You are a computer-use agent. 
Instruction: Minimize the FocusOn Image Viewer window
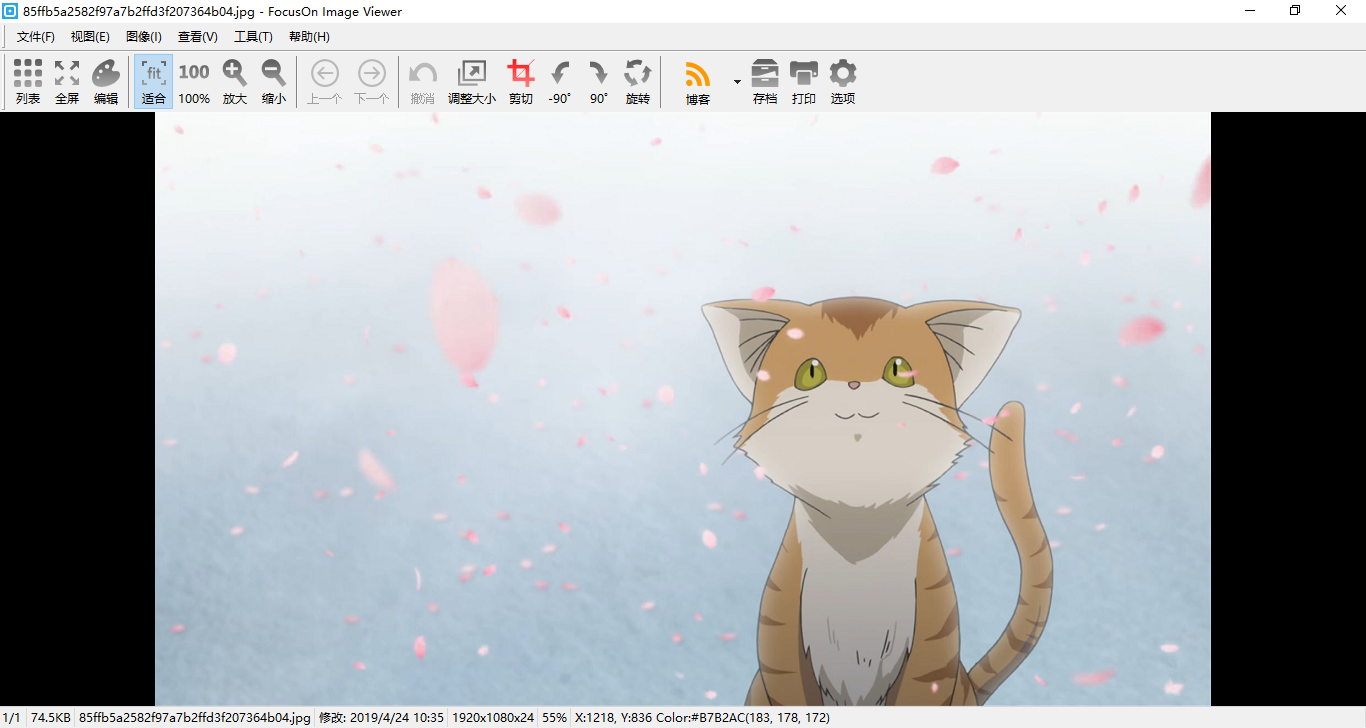click(x=1250, y=11)
